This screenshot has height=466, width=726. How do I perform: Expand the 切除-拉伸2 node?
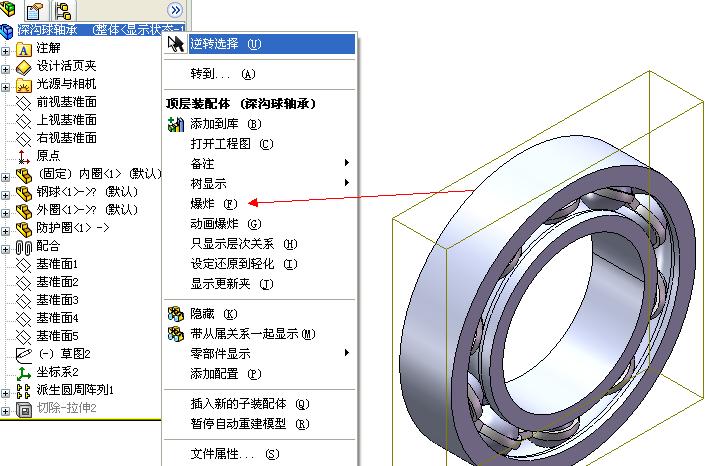click(x=5, y=411)
